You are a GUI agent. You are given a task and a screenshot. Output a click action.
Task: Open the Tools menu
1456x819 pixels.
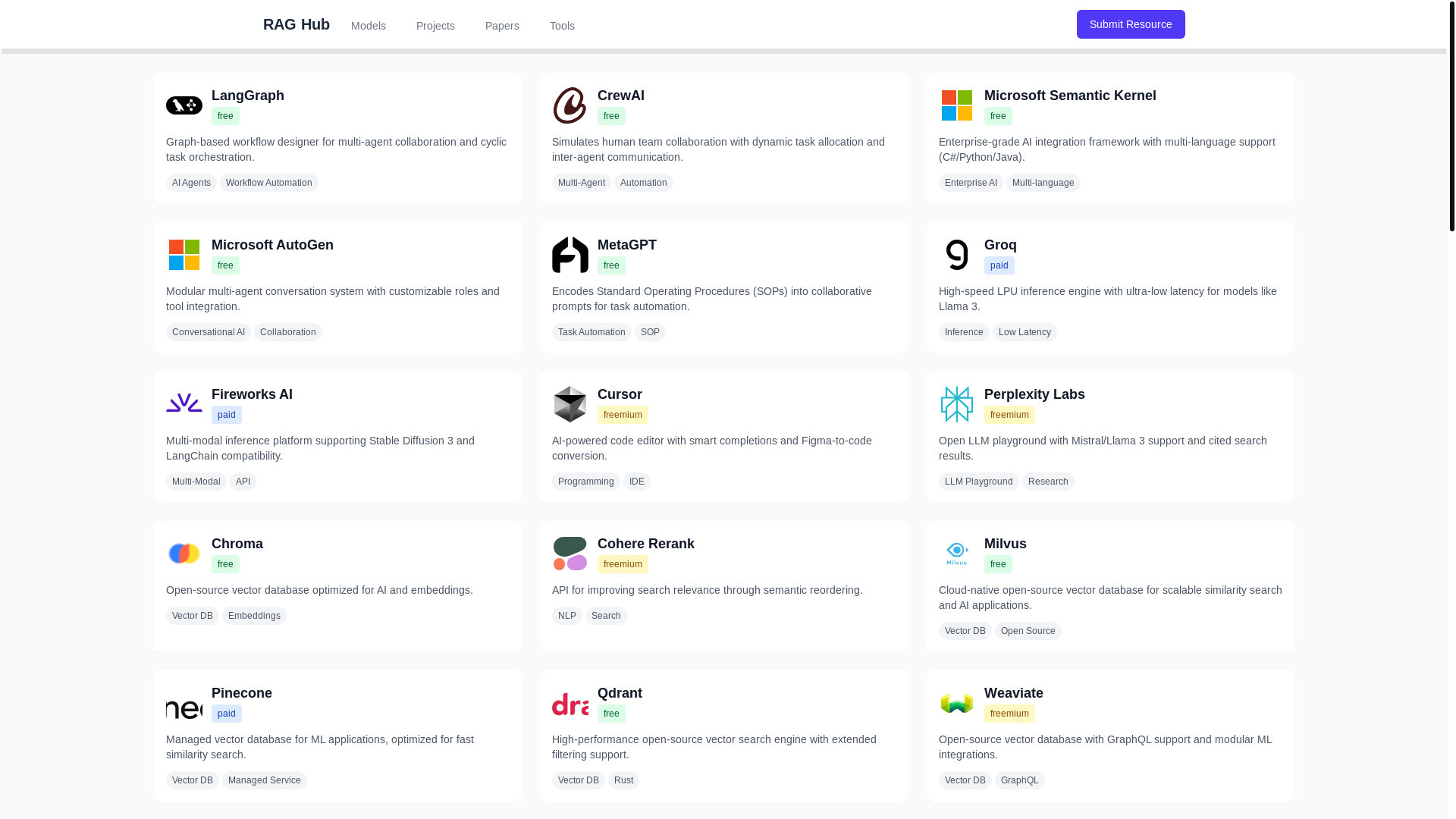pyautogui.click(x=562, y=26)
